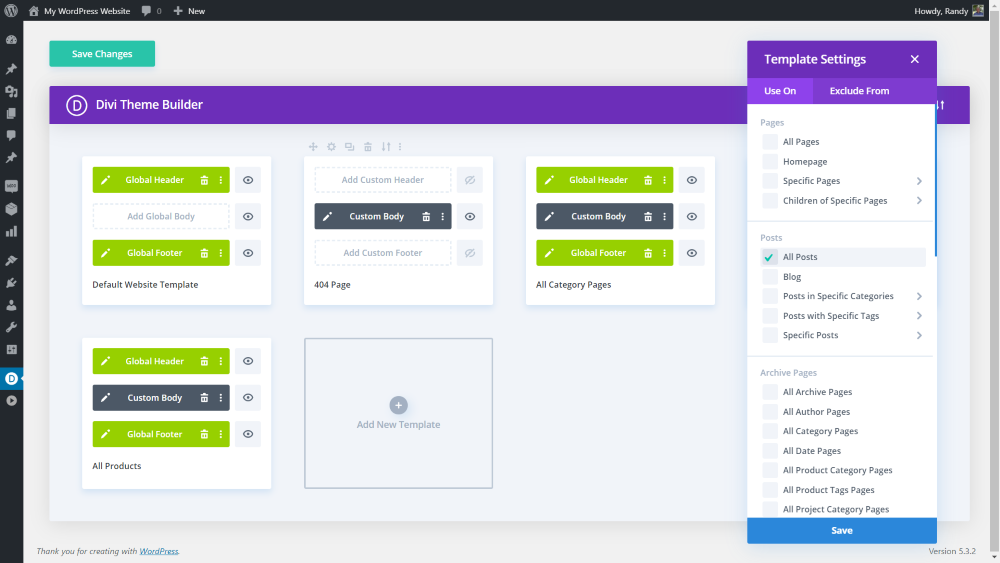The height and width of the screenshot is (563, 1000).
Task: Open My WordPress Website site menu
Action: pos(80,11)
